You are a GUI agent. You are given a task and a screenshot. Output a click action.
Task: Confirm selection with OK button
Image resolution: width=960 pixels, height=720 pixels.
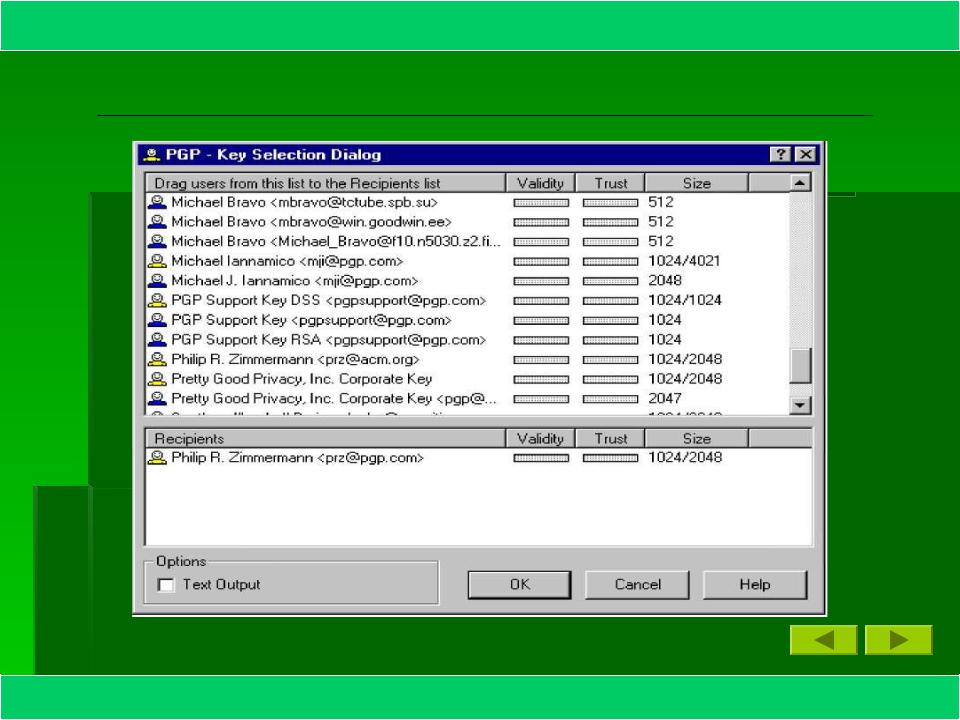coord(519,585)
